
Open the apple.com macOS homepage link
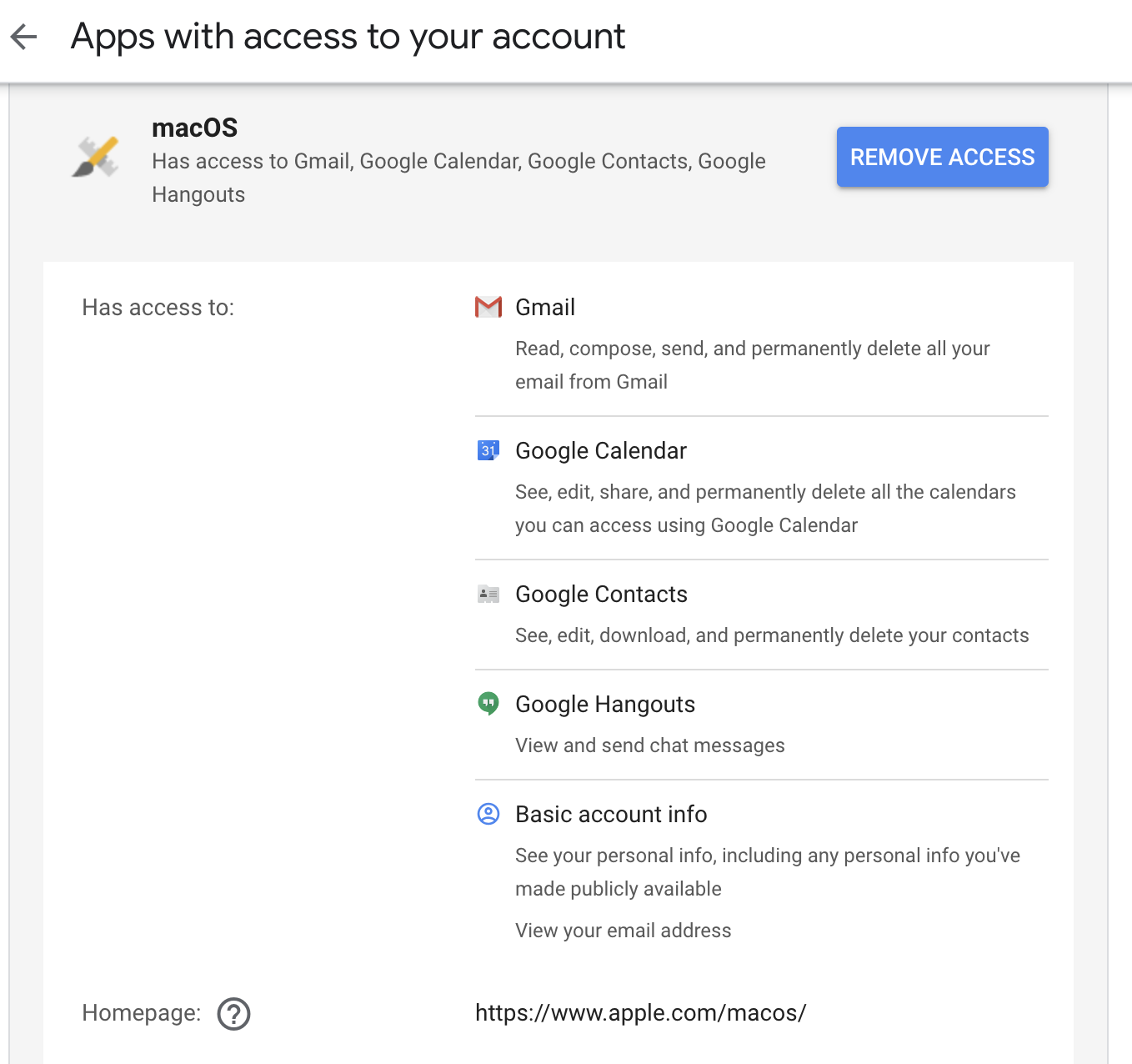pyautogui.click(x=640, y=1012)
